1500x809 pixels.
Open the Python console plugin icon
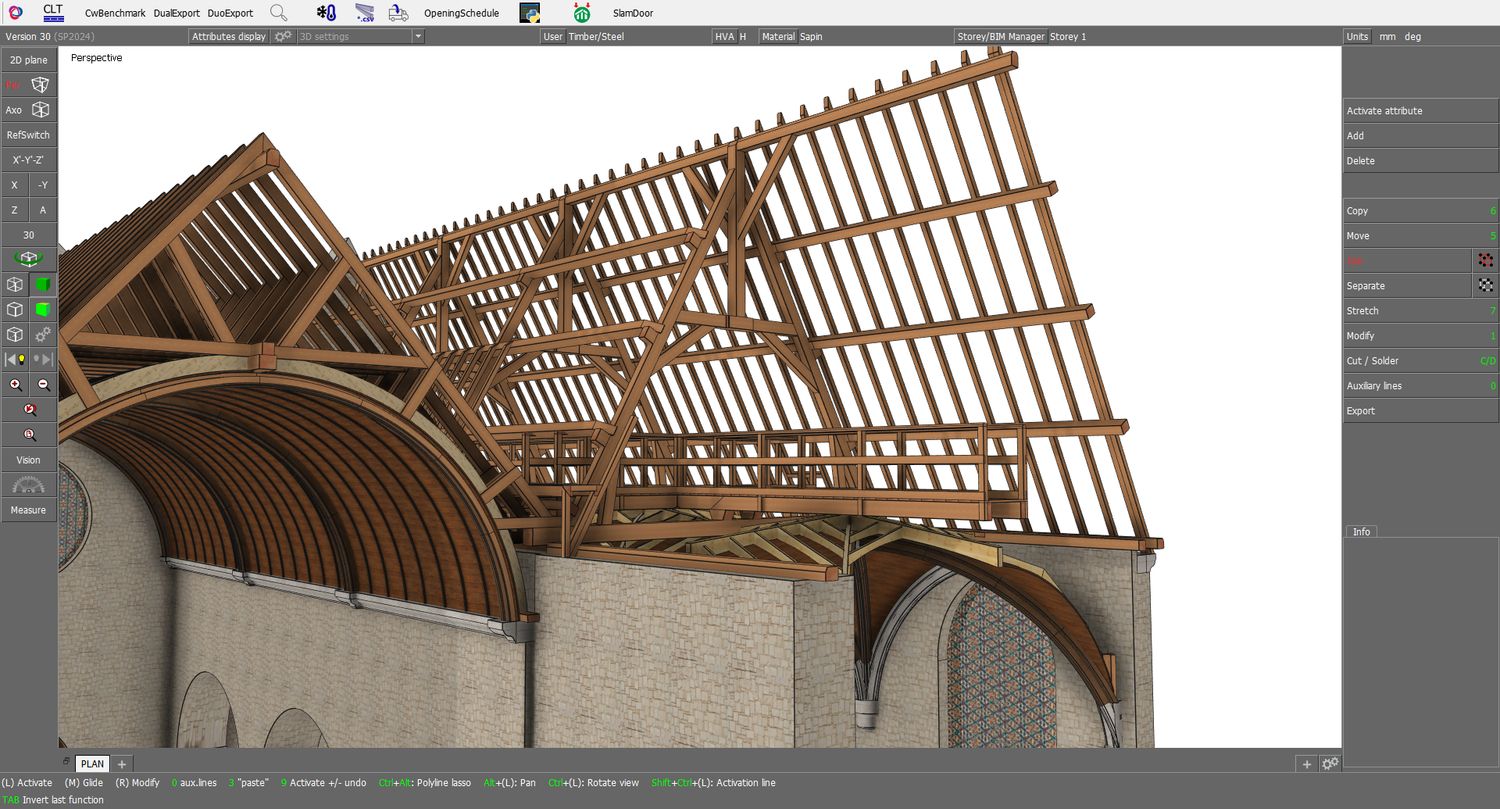(x=530, y=13)
